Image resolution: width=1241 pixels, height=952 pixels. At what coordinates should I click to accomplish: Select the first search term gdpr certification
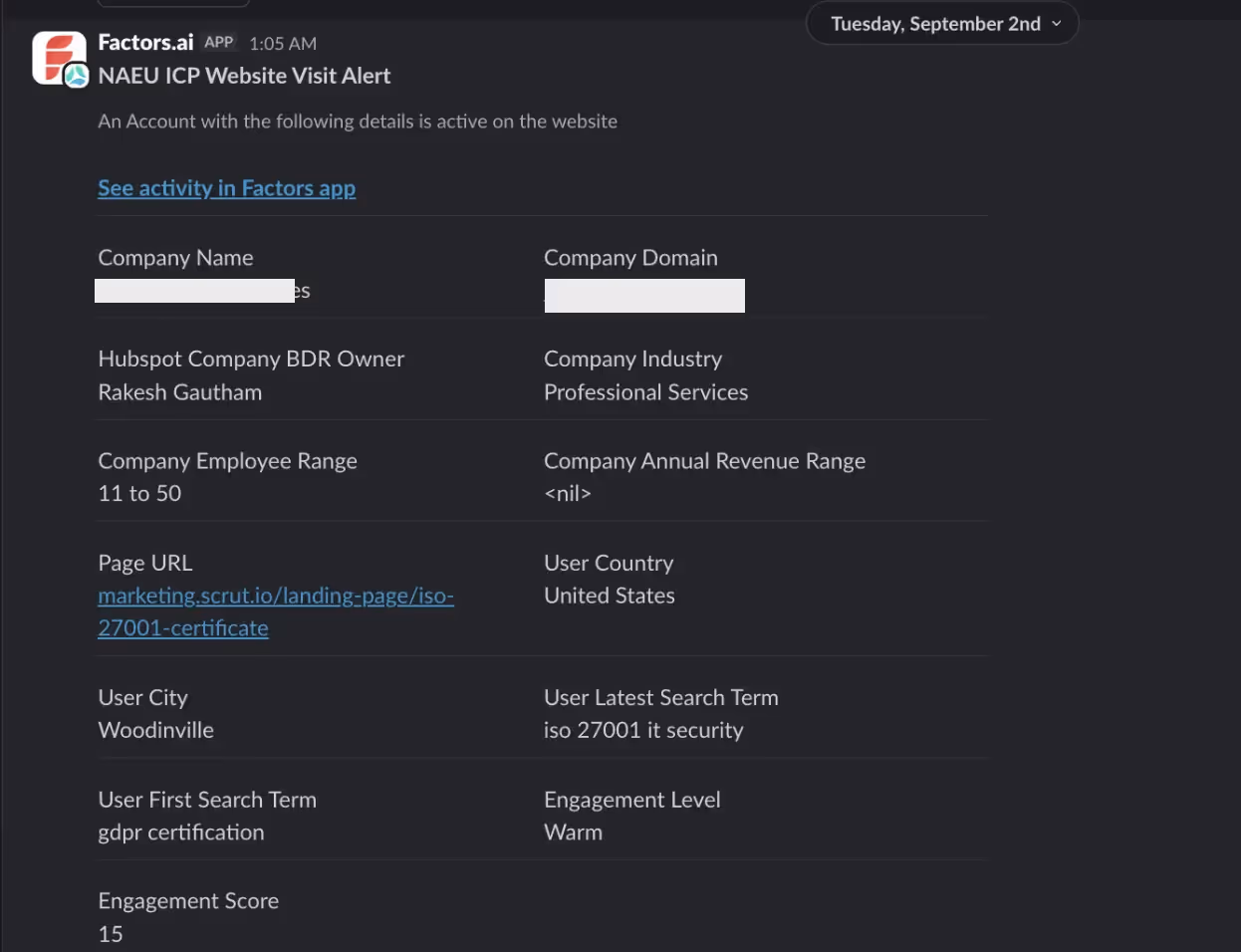coord(181,833)
